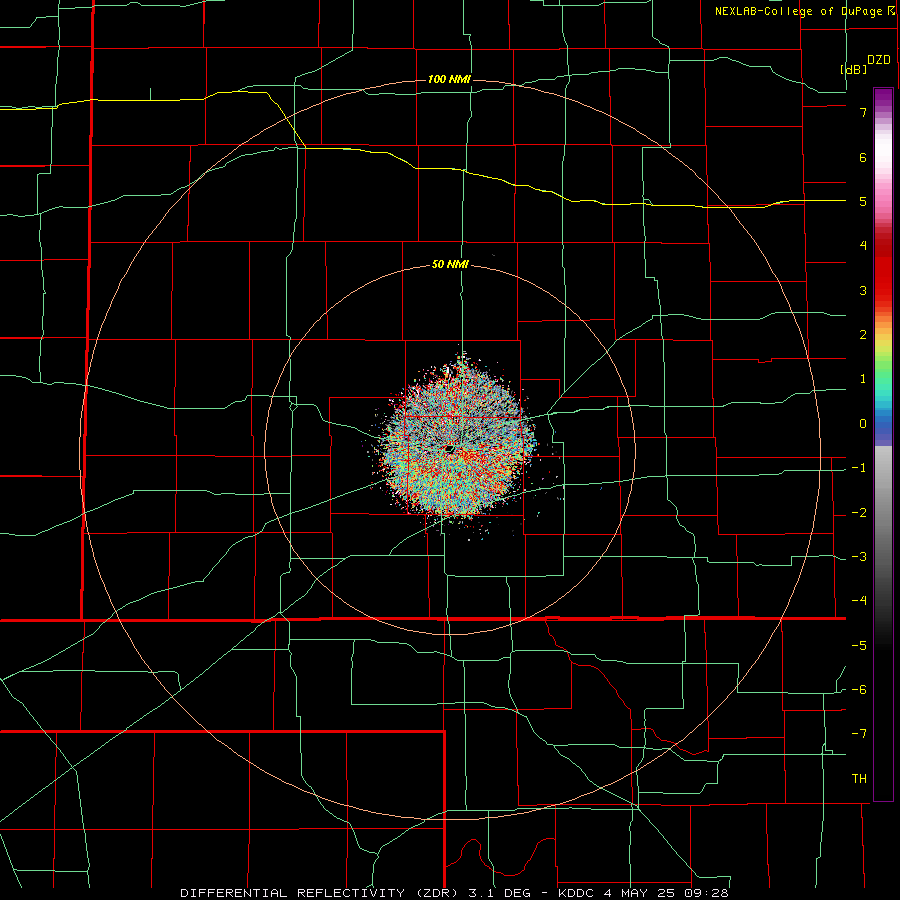This screenshot has height=900, width=900.
Task: Click the radar site center dot
Action: pyautogui.click(x=449, y=449)
